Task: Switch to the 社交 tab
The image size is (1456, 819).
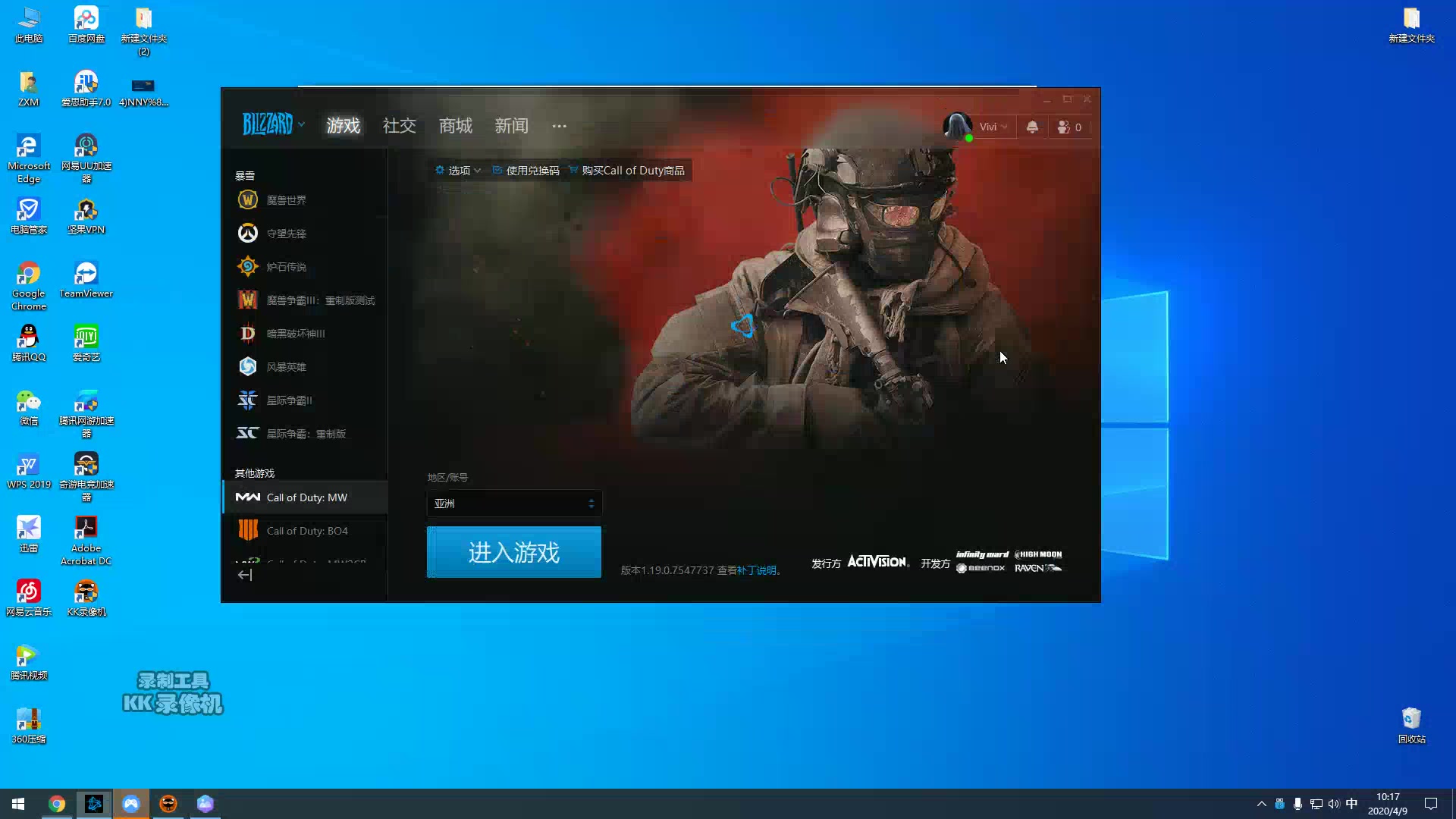Action: point(400,126)
